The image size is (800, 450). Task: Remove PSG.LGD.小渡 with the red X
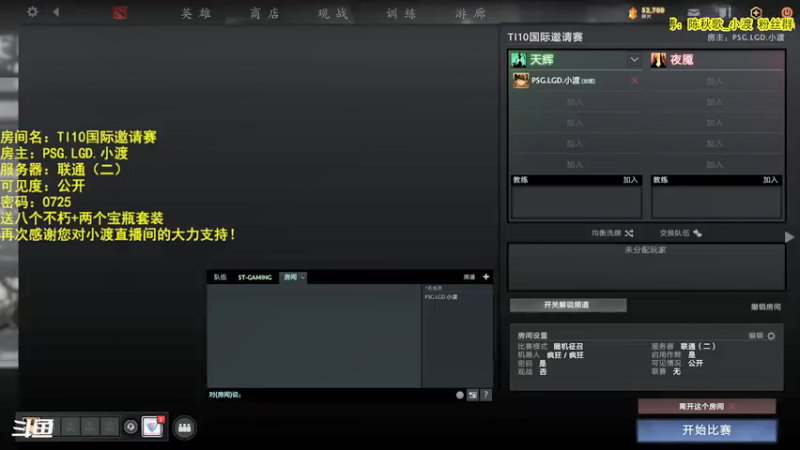click(x=634, y=81)
